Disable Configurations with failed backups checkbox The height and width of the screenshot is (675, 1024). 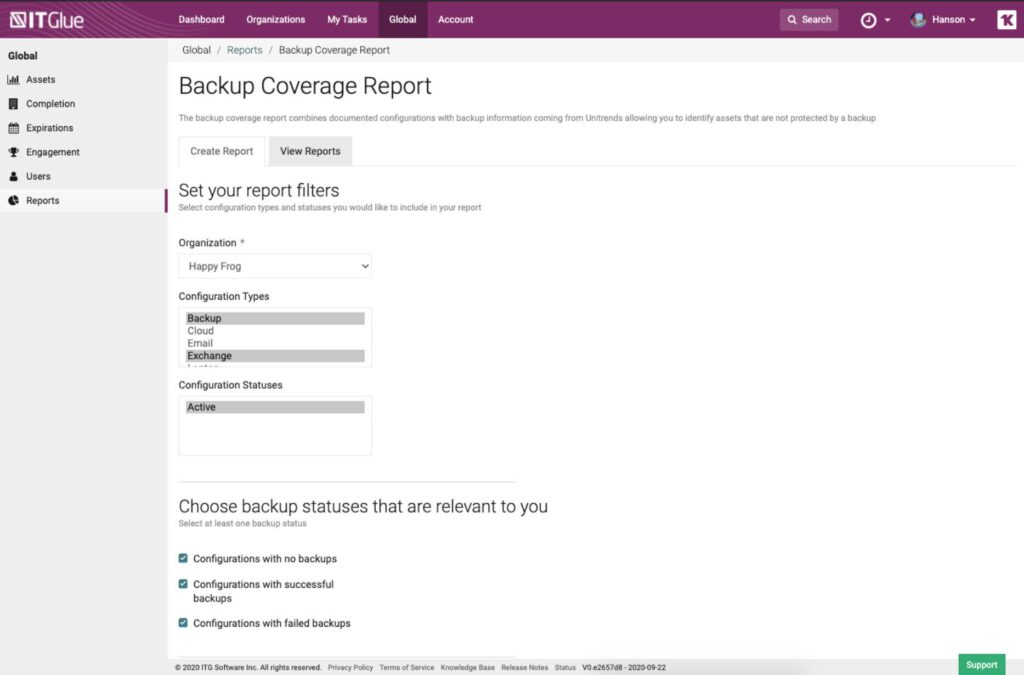pyautogui.click(x=183, y=623)
